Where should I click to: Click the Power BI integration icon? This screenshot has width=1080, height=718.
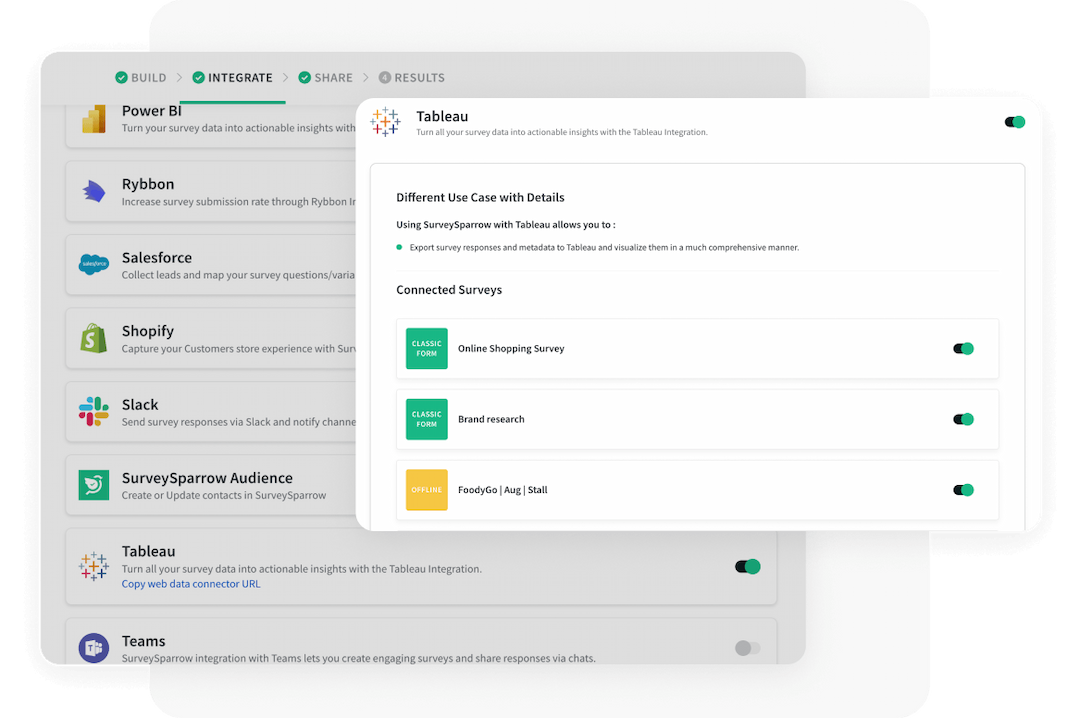click(94, 119)
